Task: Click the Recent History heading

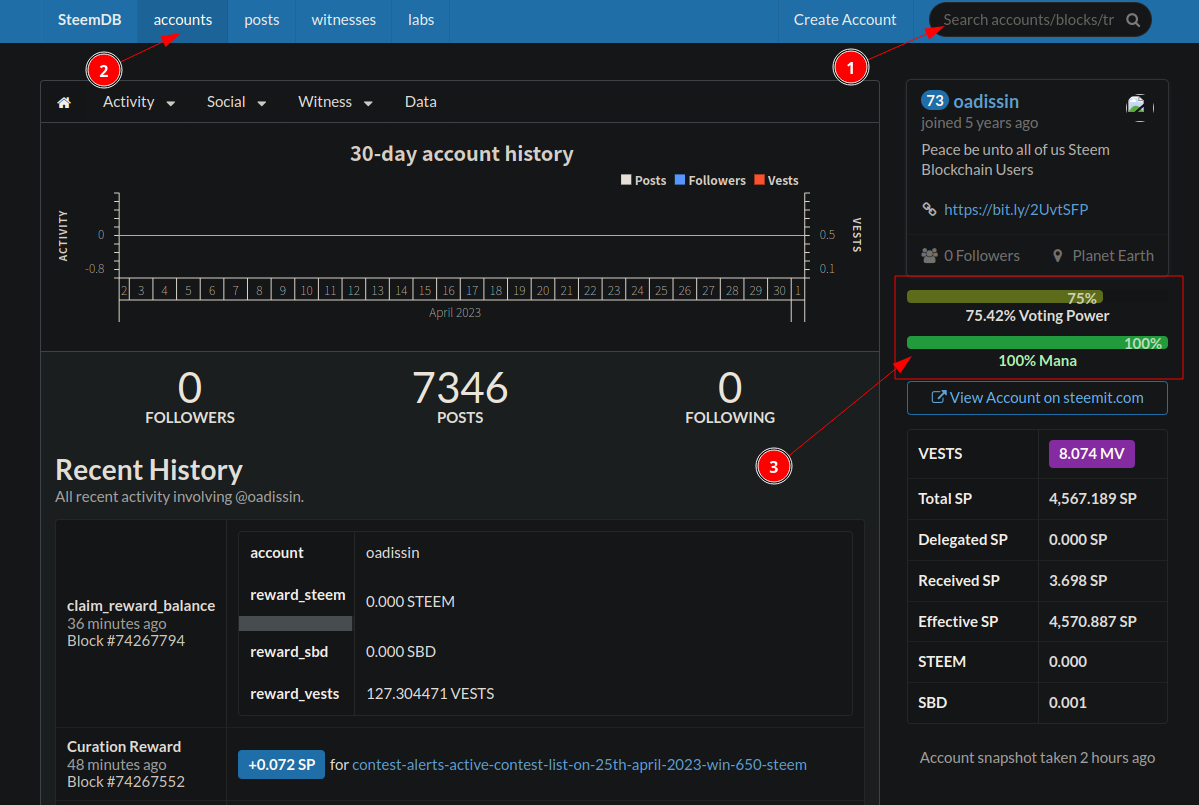Action: pos(149,469)
